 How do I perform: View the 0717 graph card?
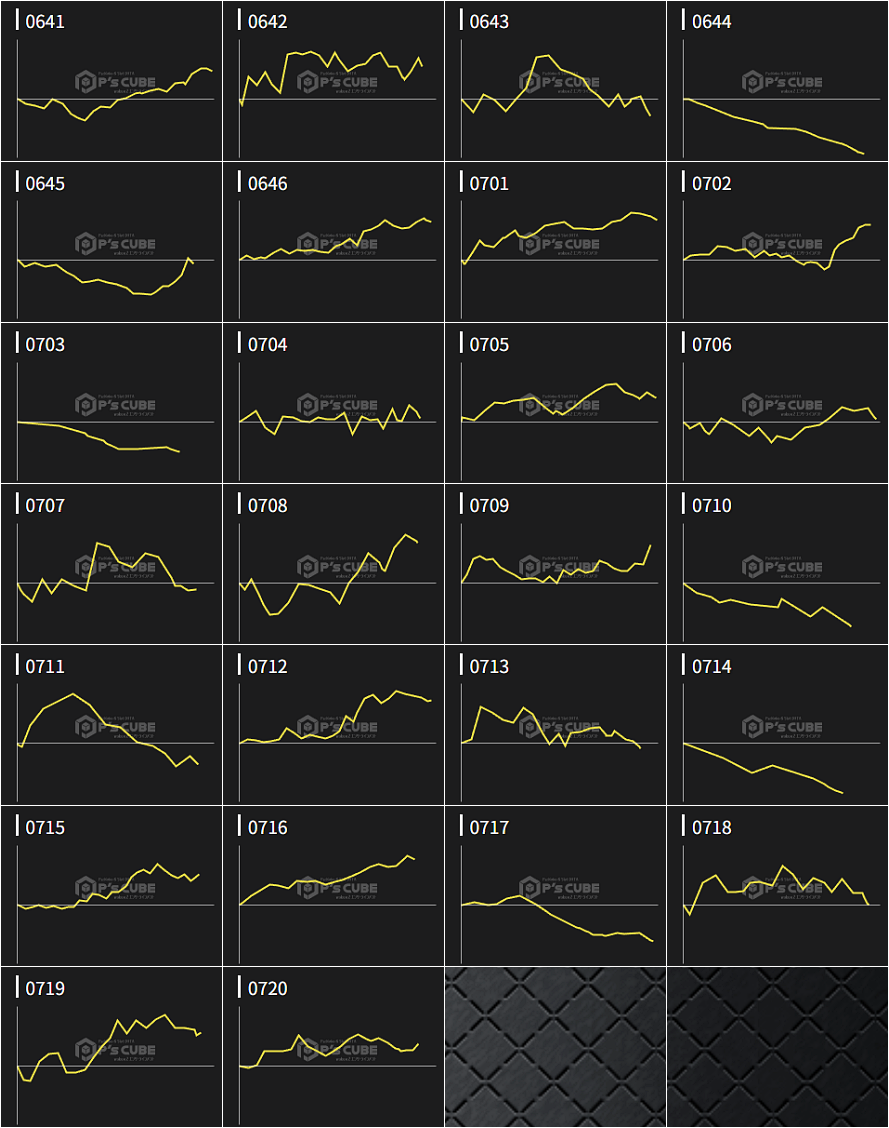click(555, 886)
